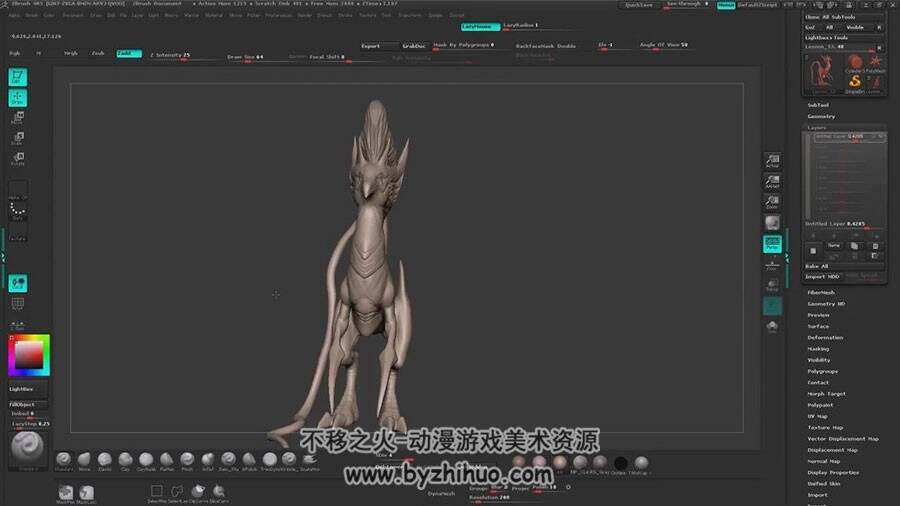
Task: Pick the Pinch brush
Action: (187, 461)
